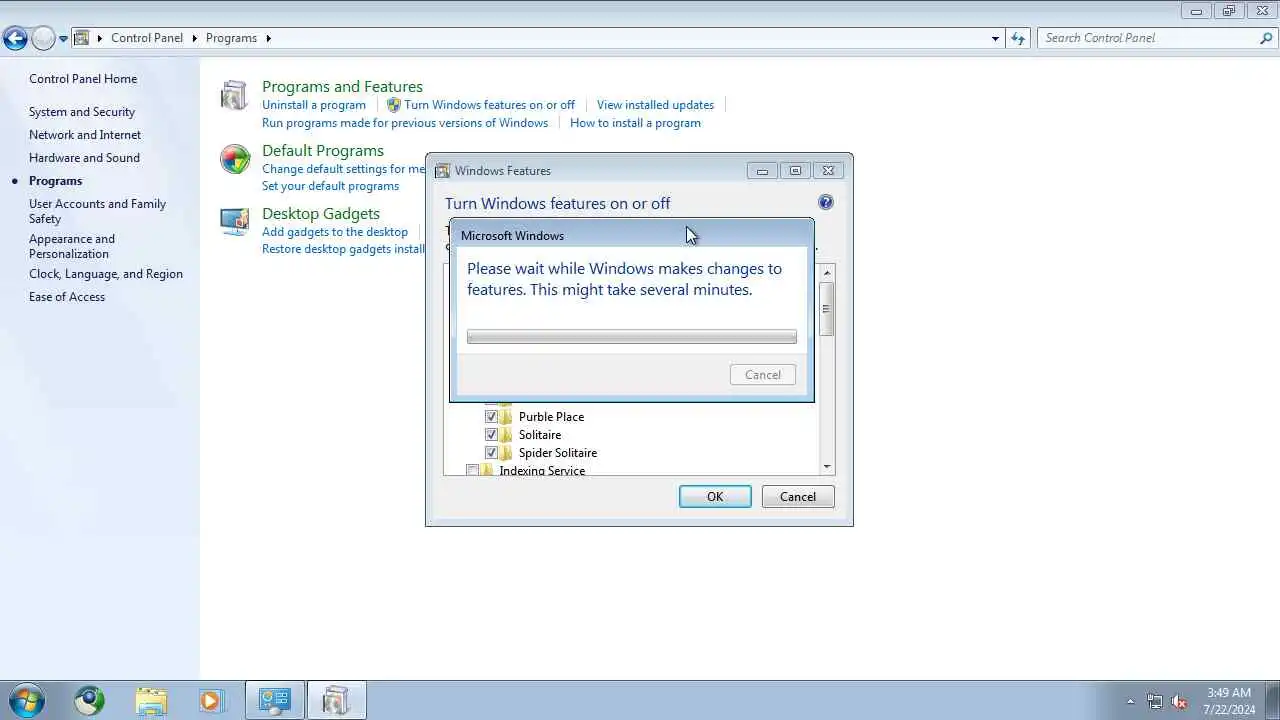Click the shield icon beside Turn Windows features
This screenshot has height=720, width=1280.
pyautogui.click(x=393, y=105)
